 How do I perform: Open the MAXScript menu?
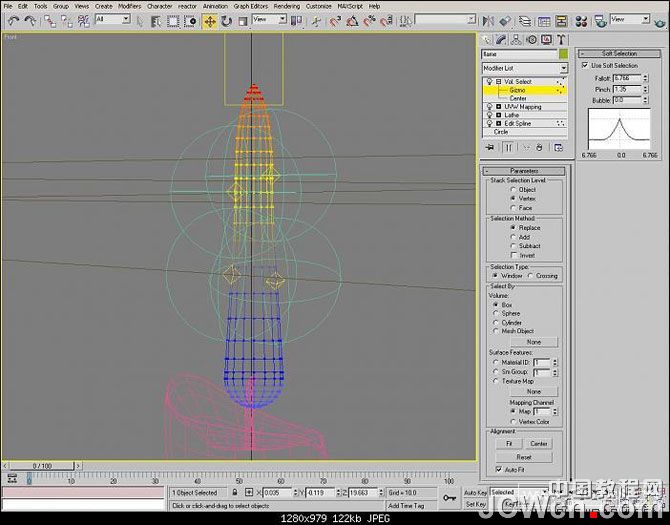[x=350, y=6]
